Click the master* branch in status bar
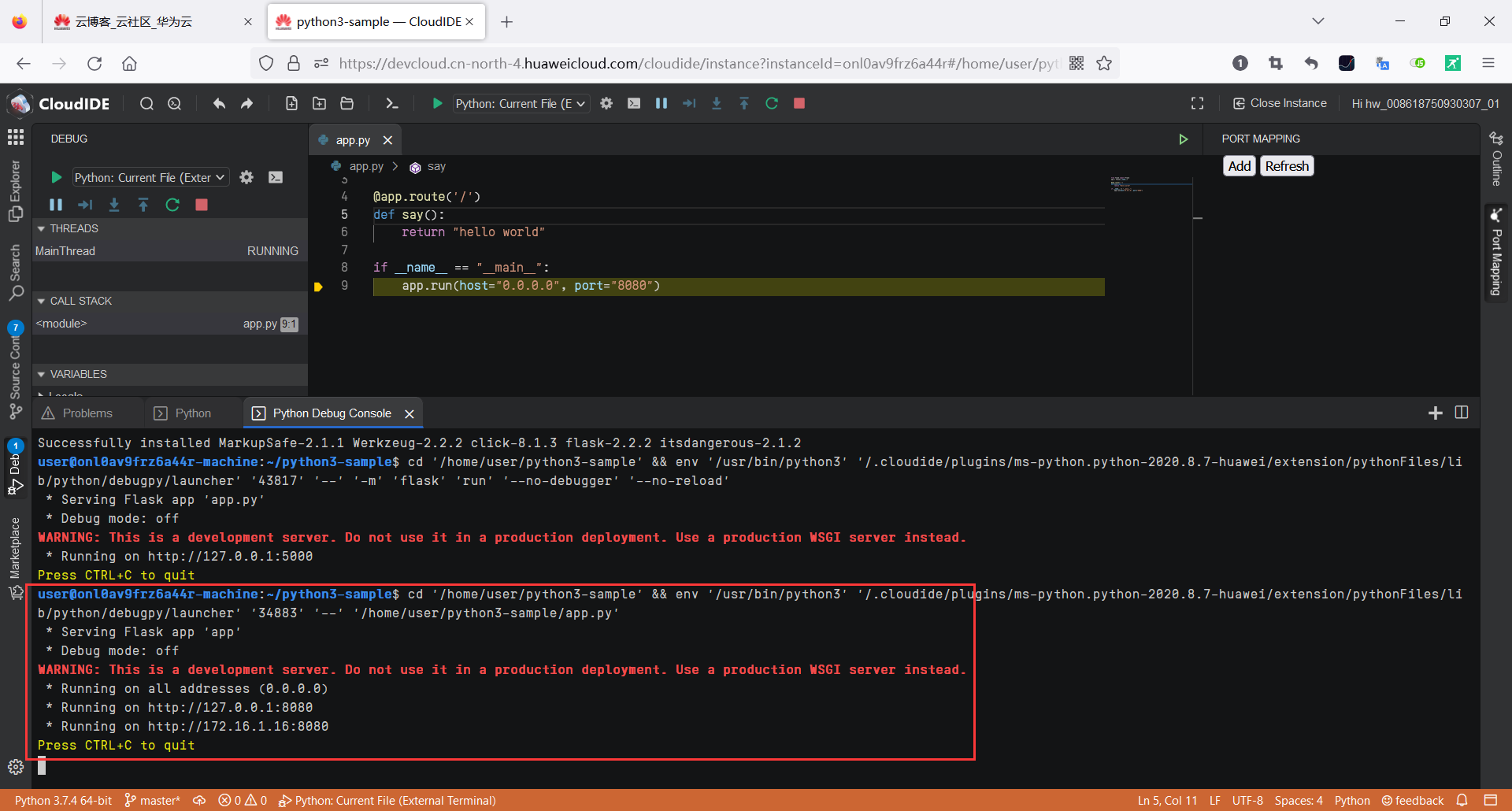The height and width of the screenshot is (811, 1512). click(x=153, y=801)
